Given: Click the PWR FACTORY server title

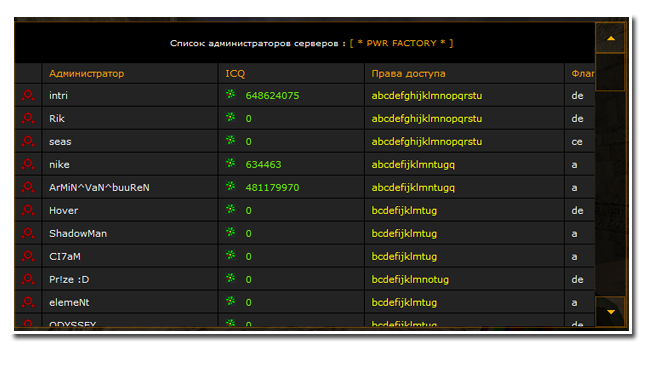Looking at the screenshot, I should 401,43.
